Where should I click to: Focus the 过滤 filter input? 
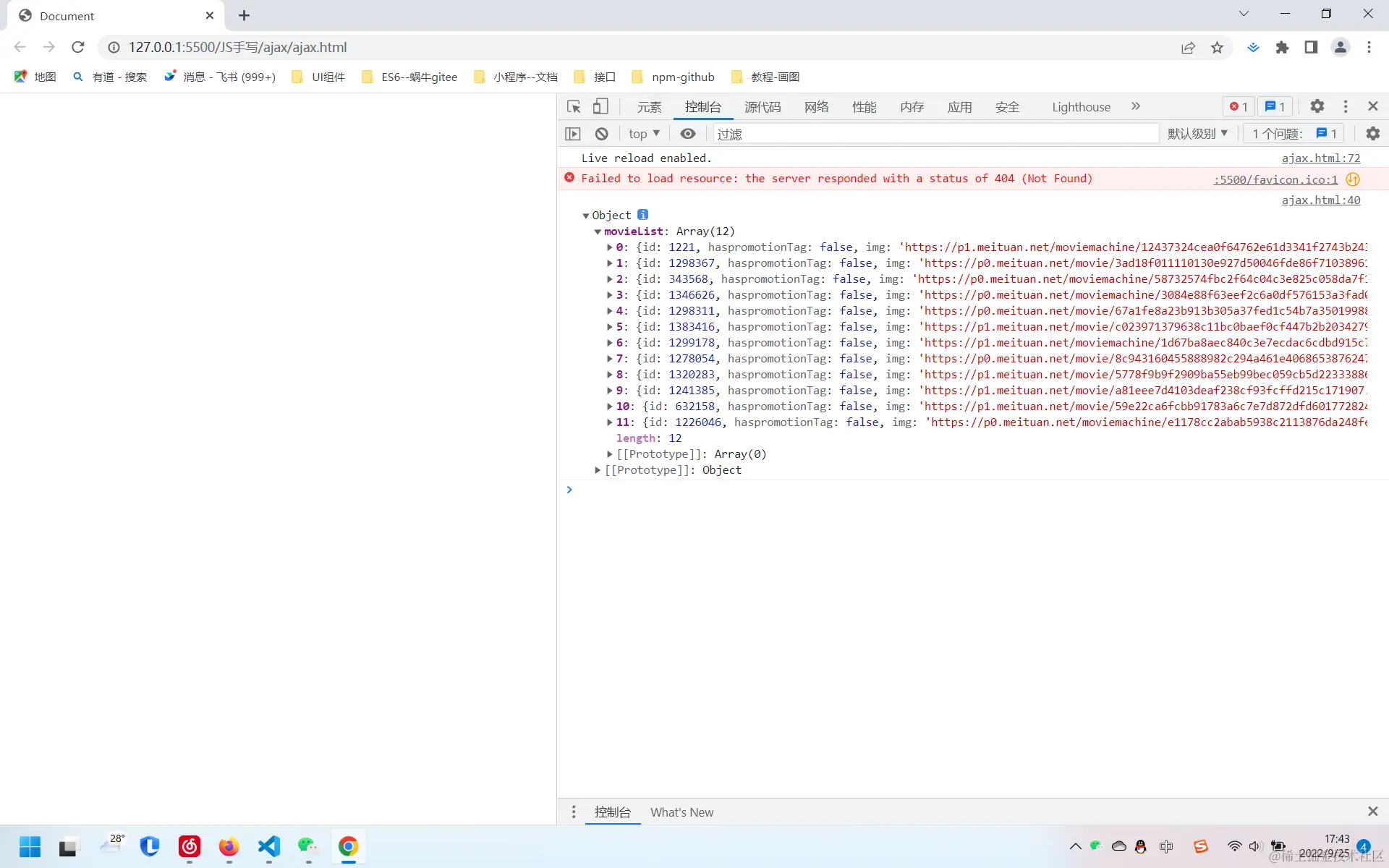point(936,134)
